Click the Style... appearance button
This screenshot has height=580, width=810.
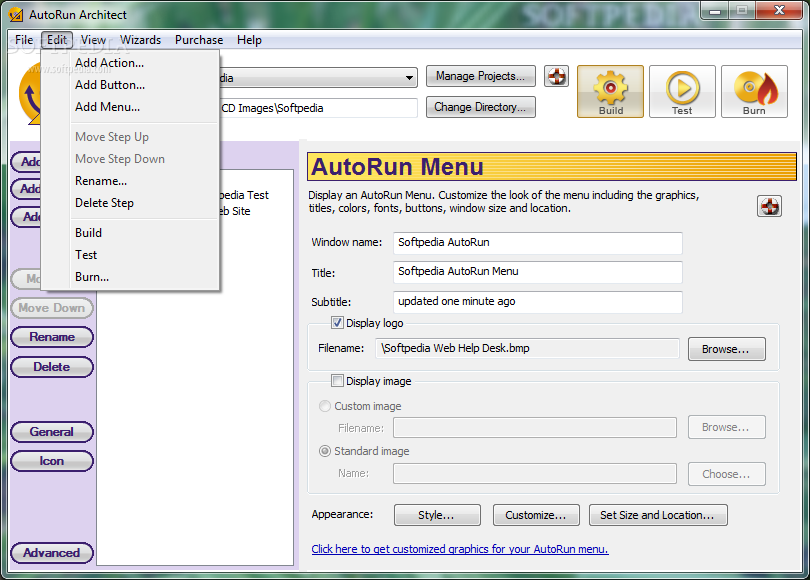coord(437,515)
